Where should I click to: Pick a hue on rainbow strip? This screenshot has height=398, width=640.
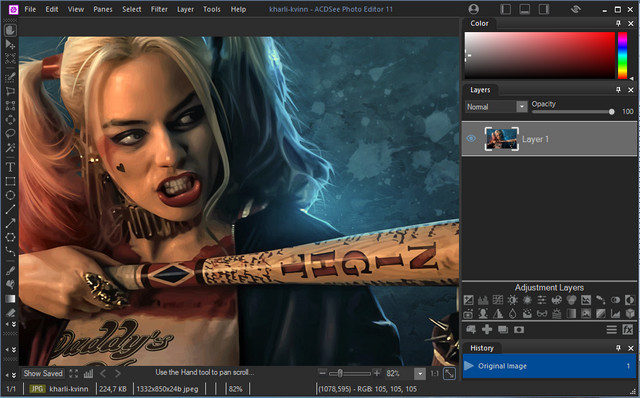click(x=622, y=55)
